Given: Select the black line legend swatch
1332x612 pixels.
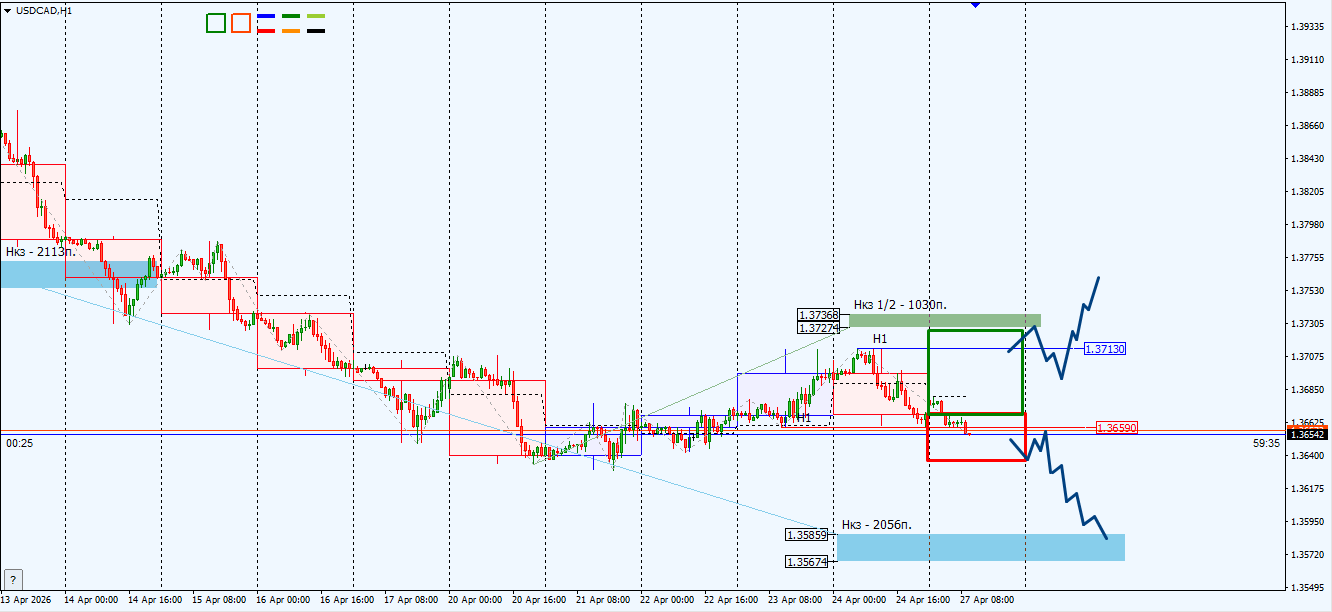Looking at the screenshot, I should 316,31.
